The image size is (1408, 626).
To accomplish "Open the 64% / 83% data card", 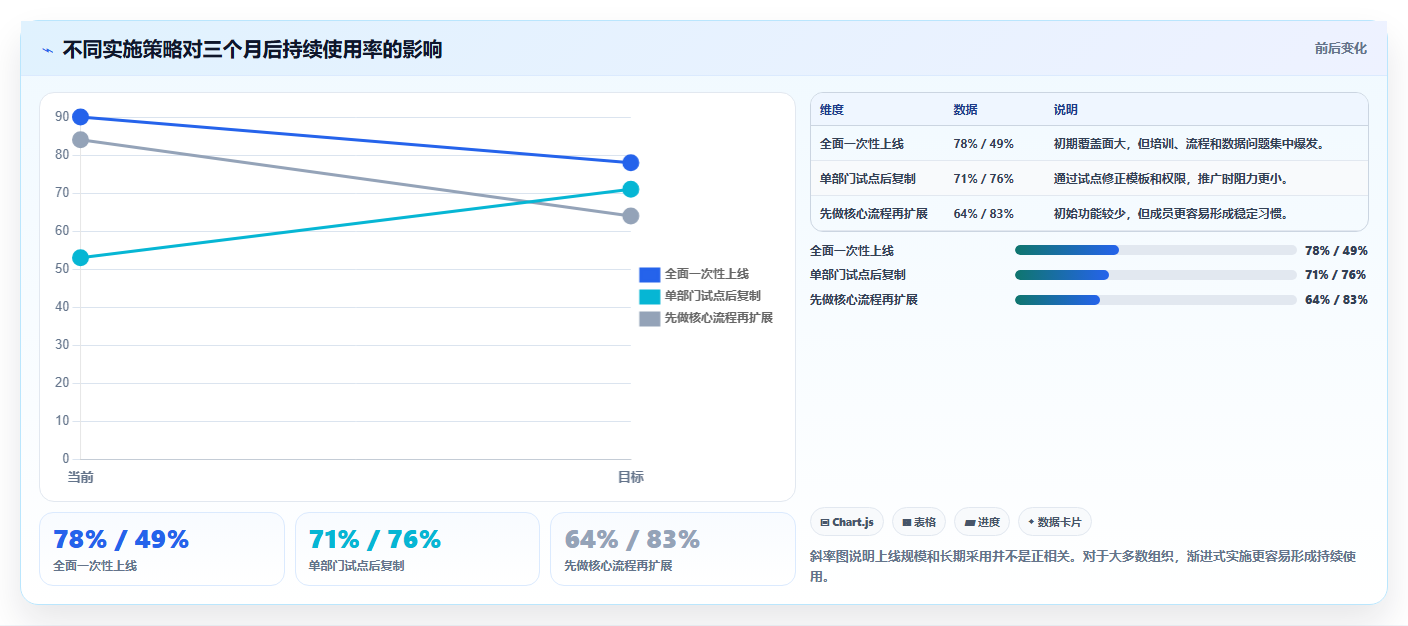I will pos(673,549).
